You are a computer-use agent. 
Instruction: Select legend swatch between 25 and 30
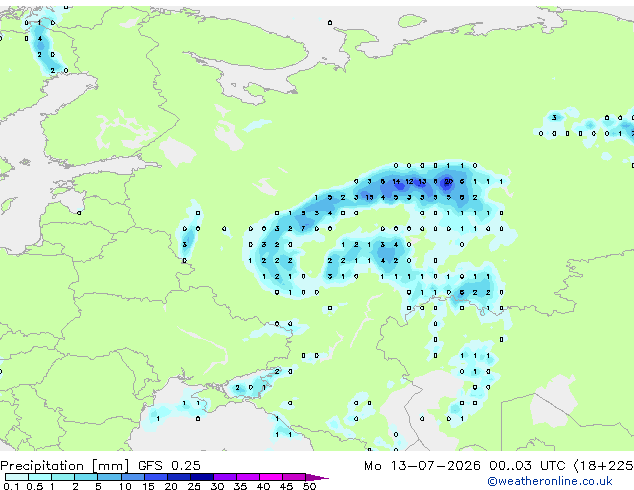[x=202, y=477]
